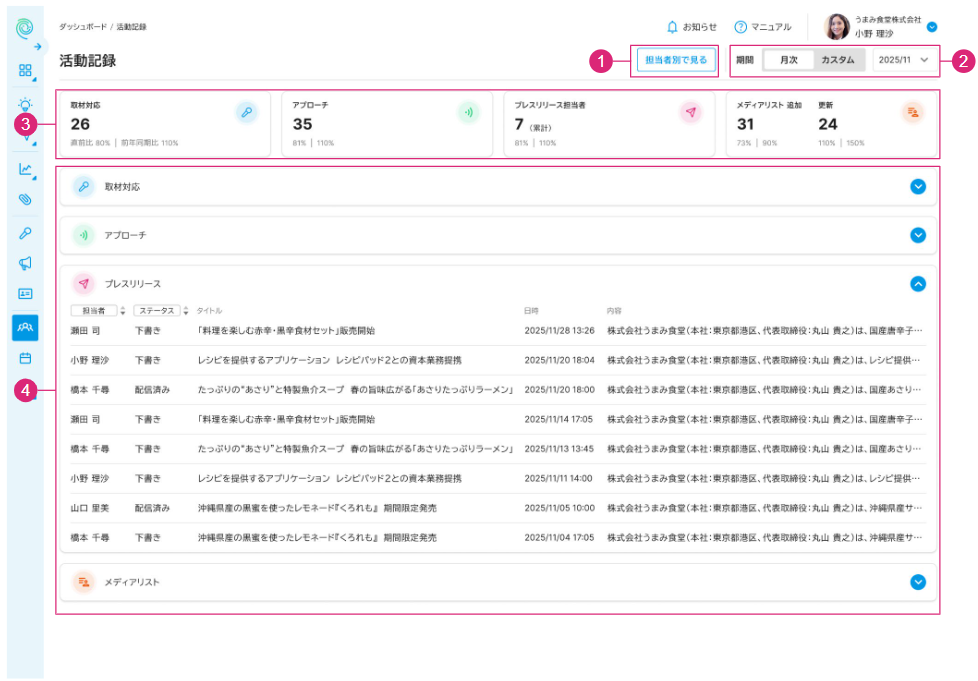Open the chart analytics icon in sidebar
Screen dimensions: 978x681
pyautogui.click(x=26, y=169)
